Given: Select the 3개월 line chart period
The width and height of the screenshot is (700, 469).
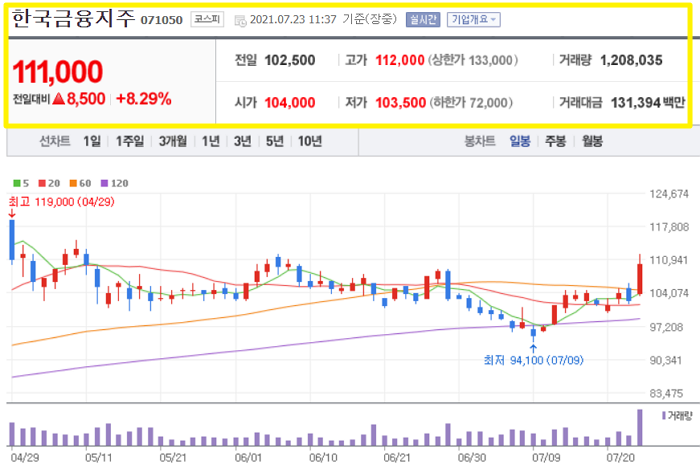Looking at the screenshot, I should coord(173,141).
